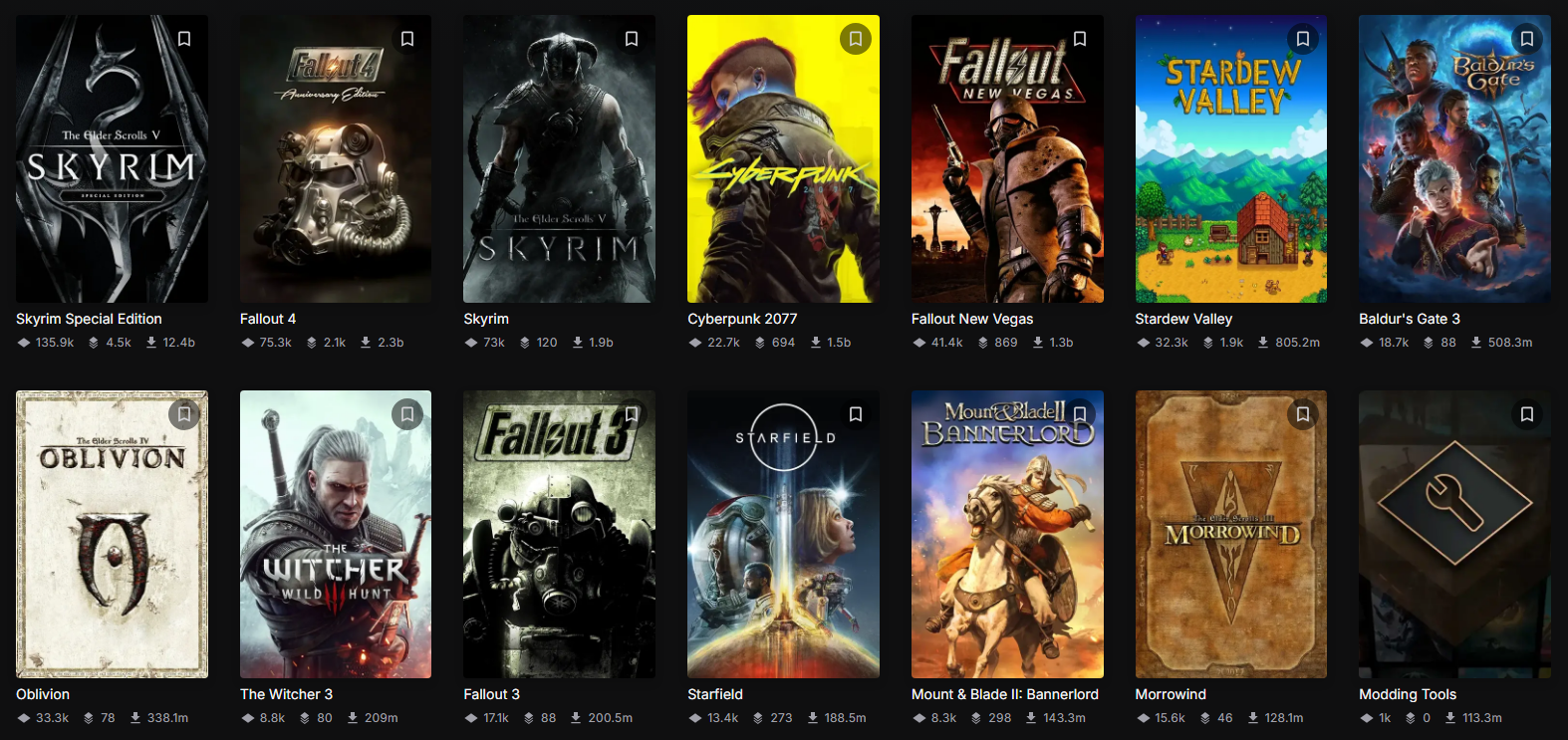Toggle the Baldur's Gate 3 bookmark icon
1568x740 pixels.
point(1527,39)
